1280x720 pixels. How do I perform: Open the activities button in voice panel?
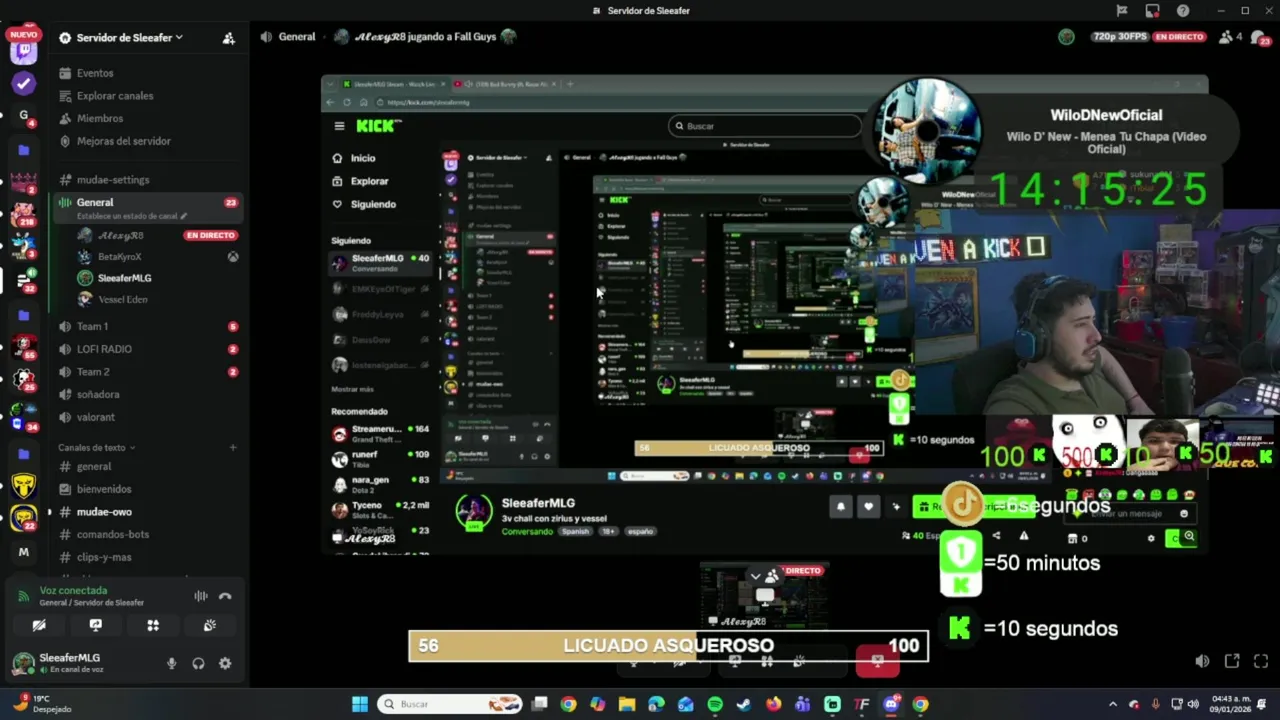coord(153,625)
